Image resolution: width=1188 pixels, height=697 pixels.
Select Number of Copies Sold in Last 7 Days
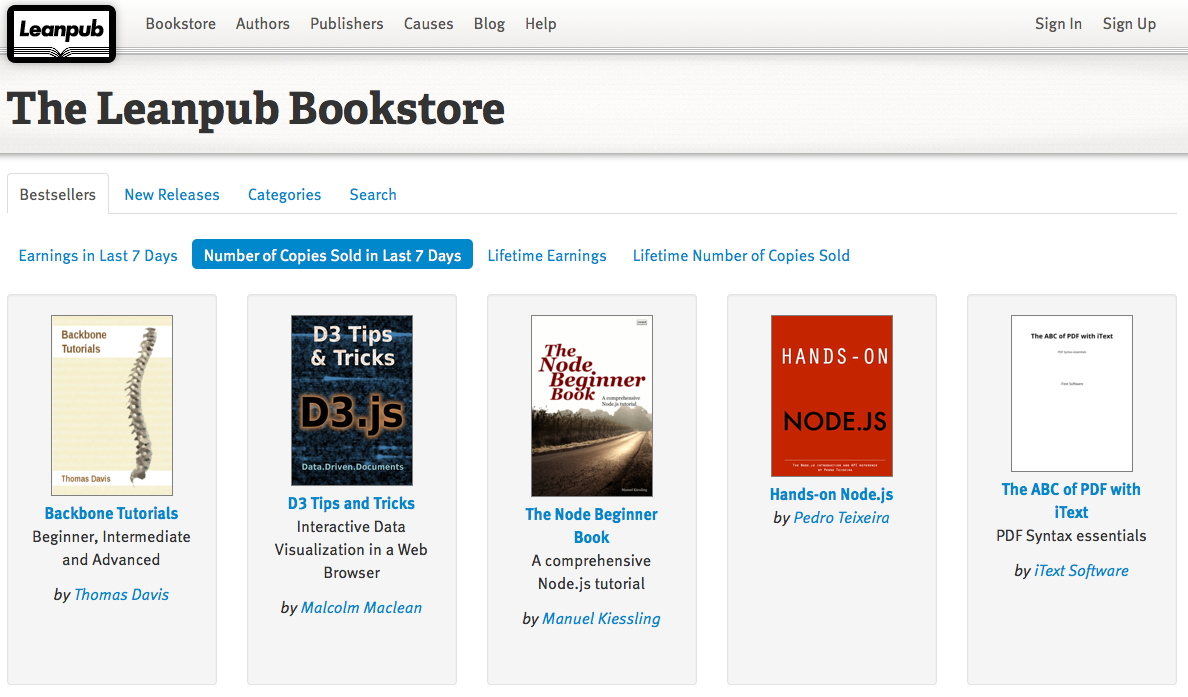point(332,256)
